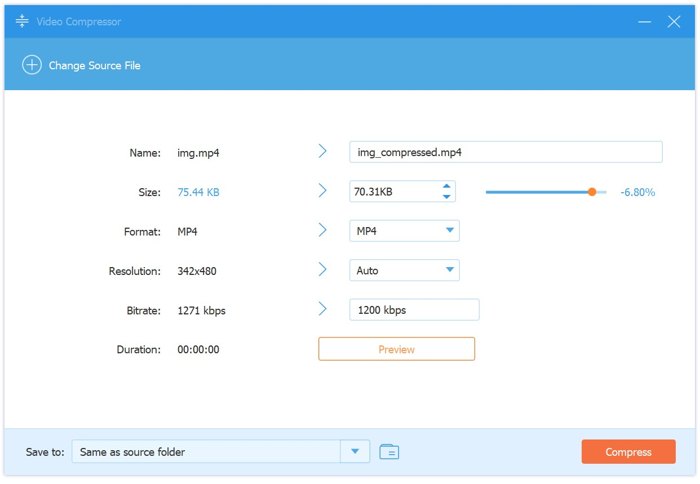Image resolution: width=700 pixels, height=484 pixels.
Task: Click the 1200 kbps bitrate field
Action: coord(414,310)
